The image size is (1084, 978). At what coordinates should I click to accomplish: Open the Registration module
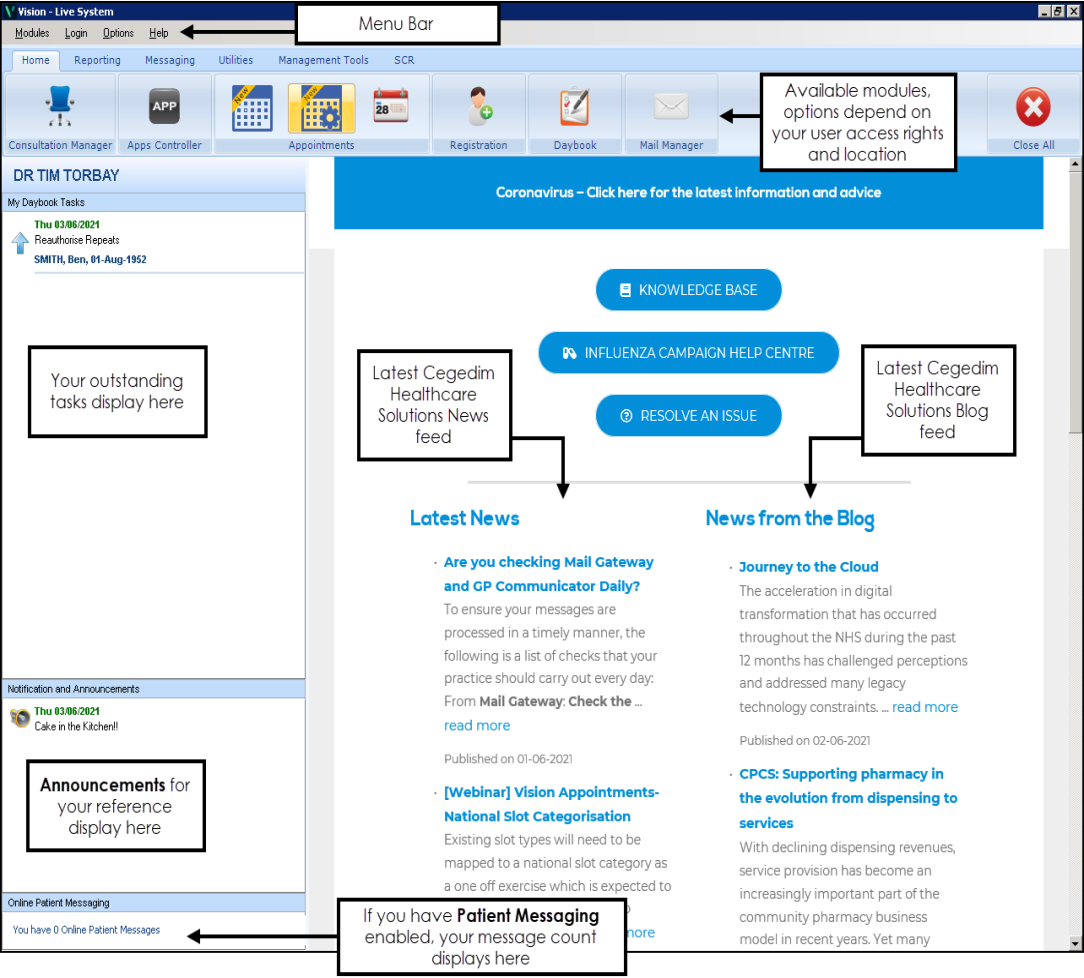(x=478, y=114)
